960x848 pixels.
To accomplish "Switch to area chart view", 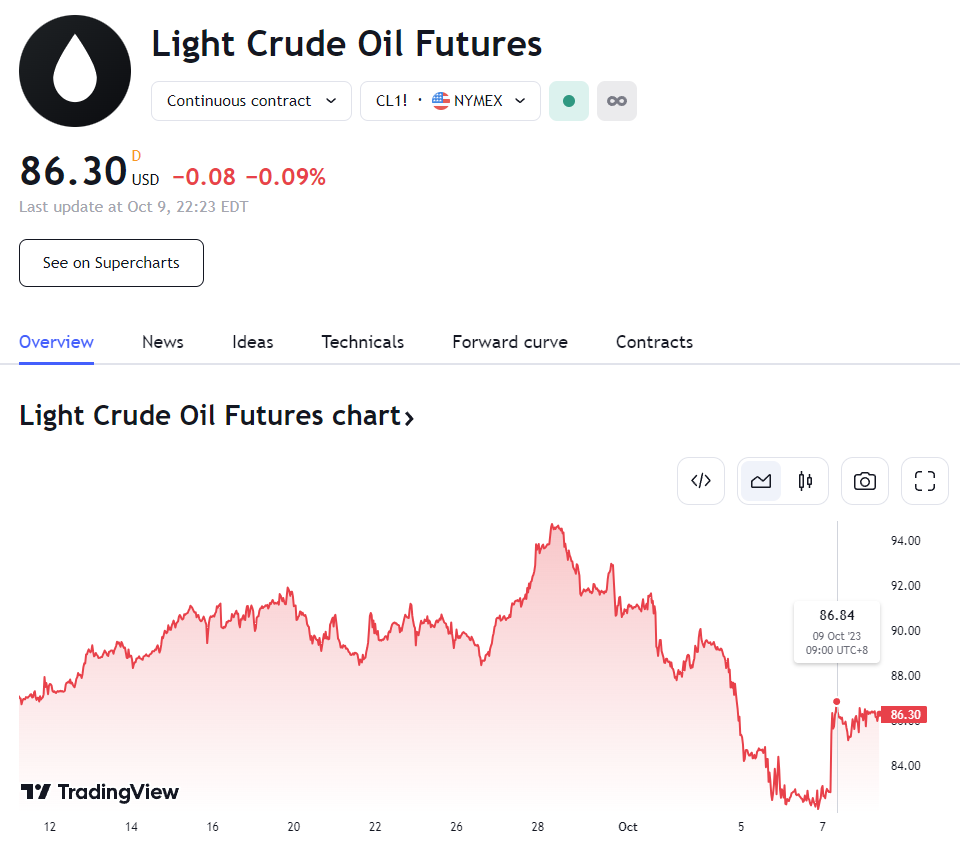I will [x=761, y=481].
